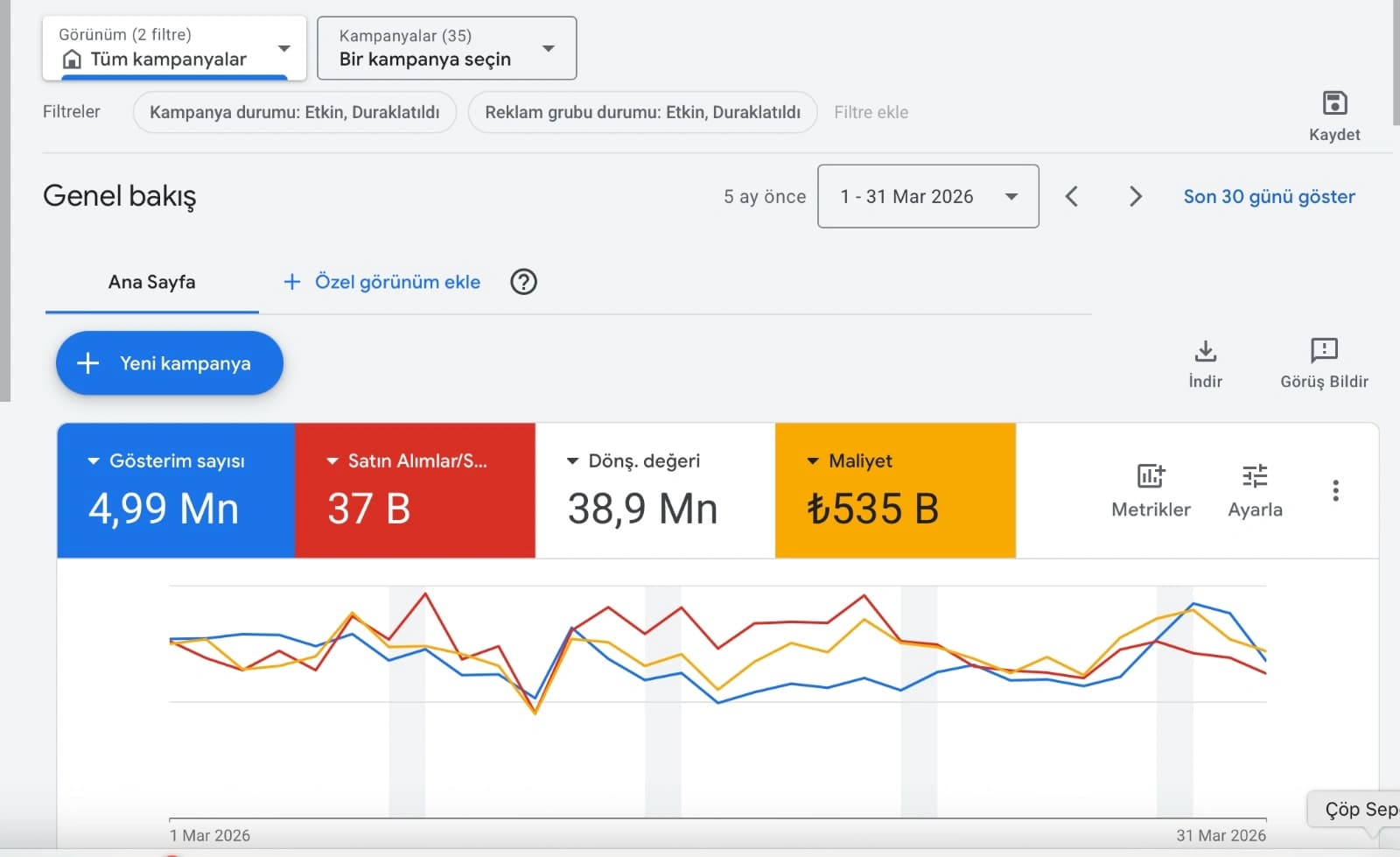
Task: Click the Filtreler label
Action: [72, 111]
